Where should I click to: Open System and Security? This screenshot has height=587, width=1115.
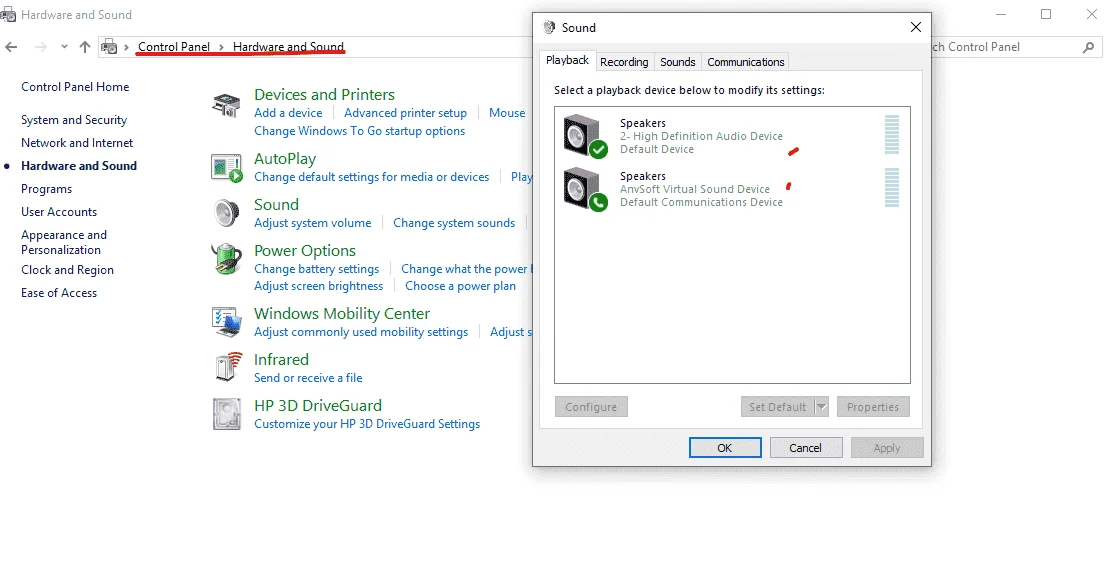pos(74,120)
